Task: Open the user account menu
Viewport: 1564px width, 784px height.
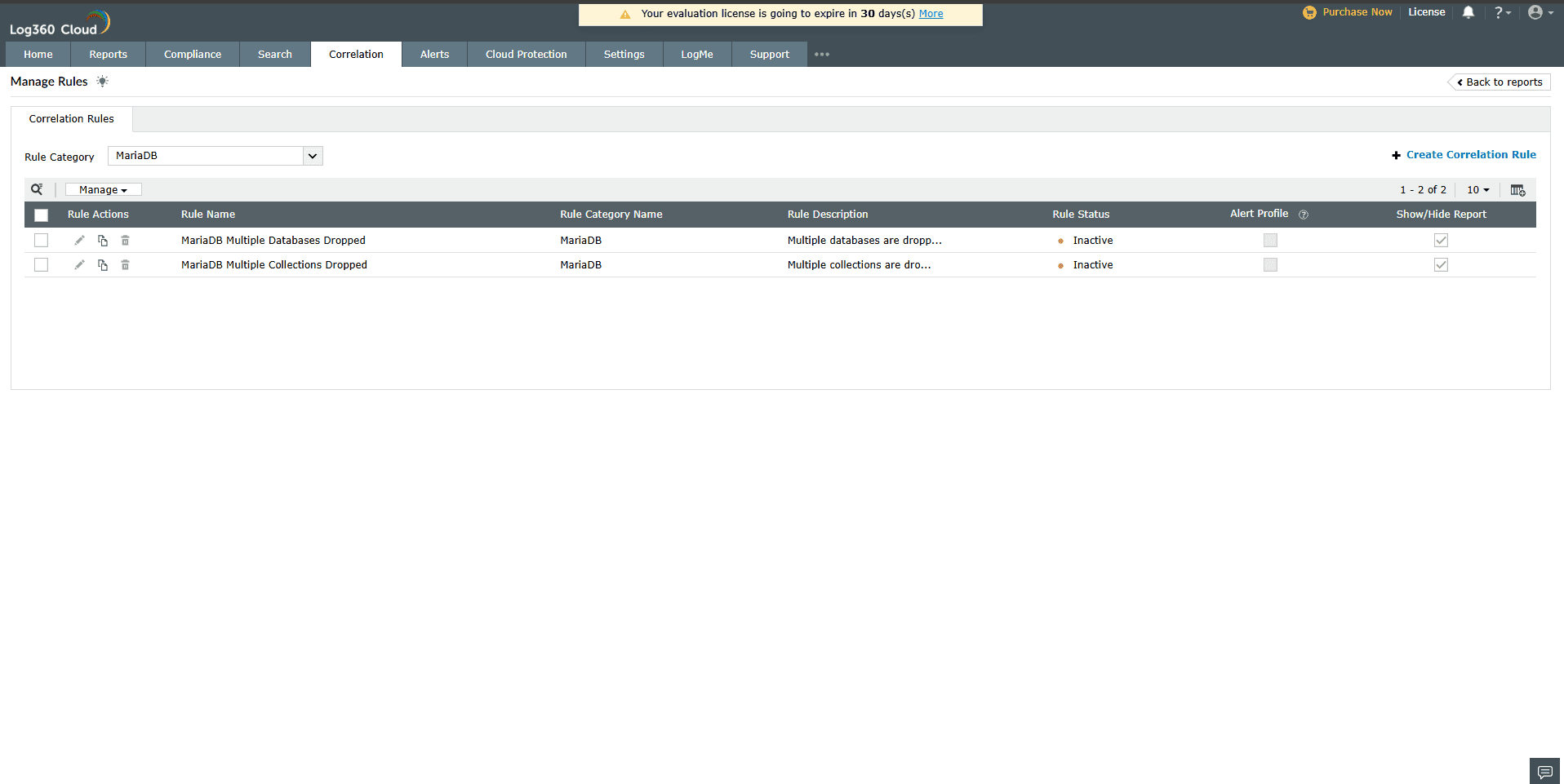Action: (1540, 12)
